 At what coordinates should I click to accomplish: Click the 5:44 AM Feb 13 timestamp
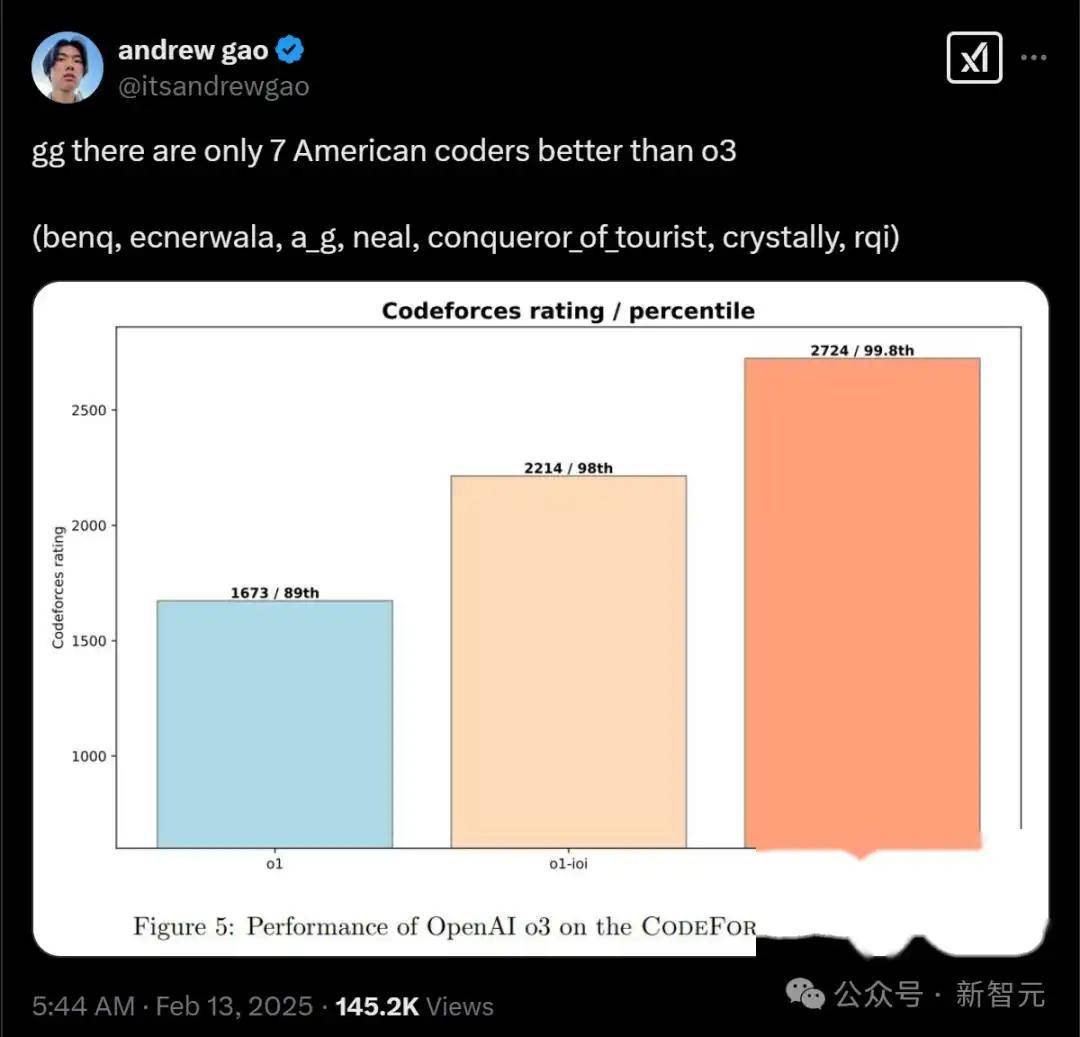click(x=172, y=1006)
